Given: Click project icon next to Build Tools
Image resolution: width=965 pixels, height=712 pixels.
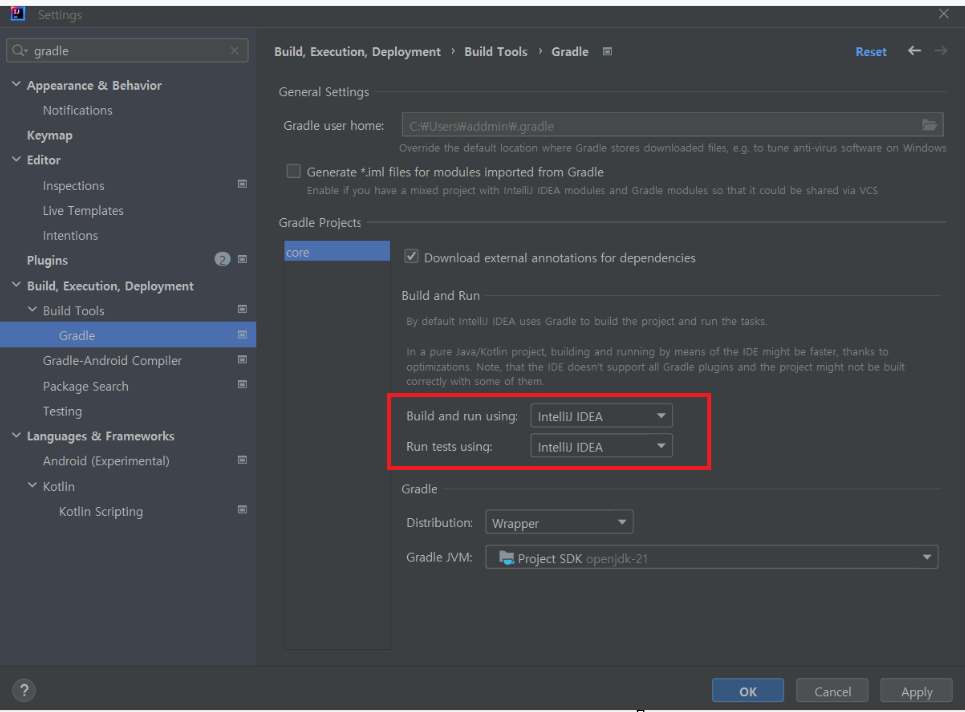Looking at the screenshot, I should (x=242, y=310).
